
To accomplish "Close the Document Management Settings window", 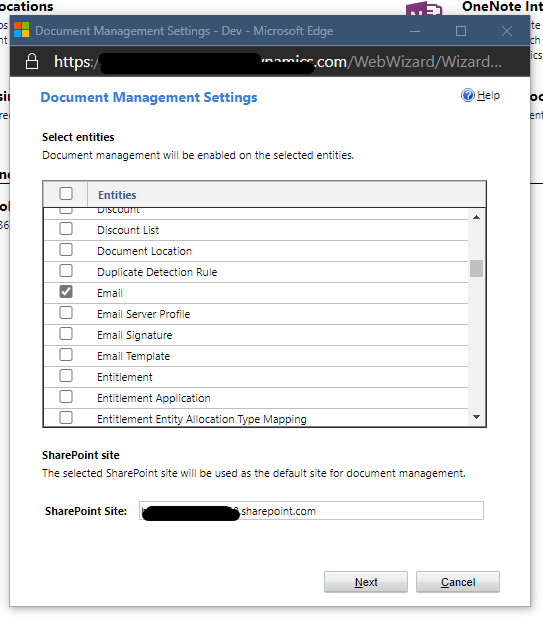I will click(507, 31).
